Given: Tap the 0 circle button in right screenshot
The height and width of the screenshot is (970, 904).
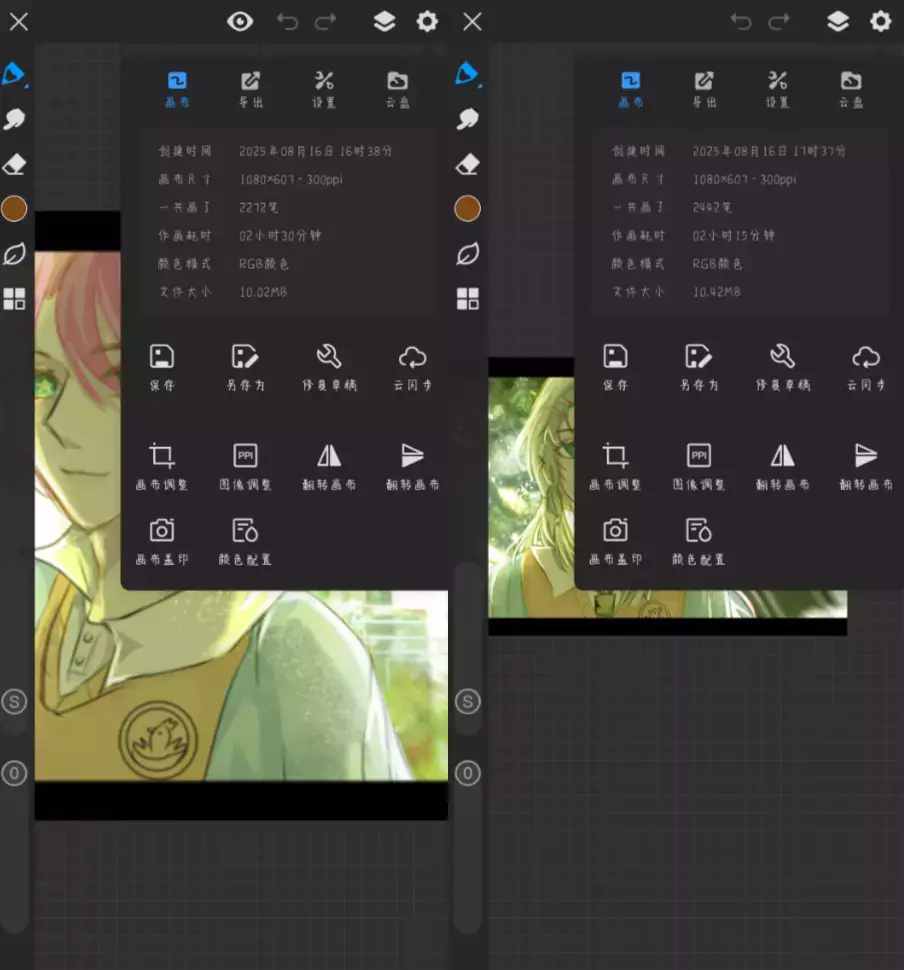Looking at the screenshot, I should tap(468, 773).
